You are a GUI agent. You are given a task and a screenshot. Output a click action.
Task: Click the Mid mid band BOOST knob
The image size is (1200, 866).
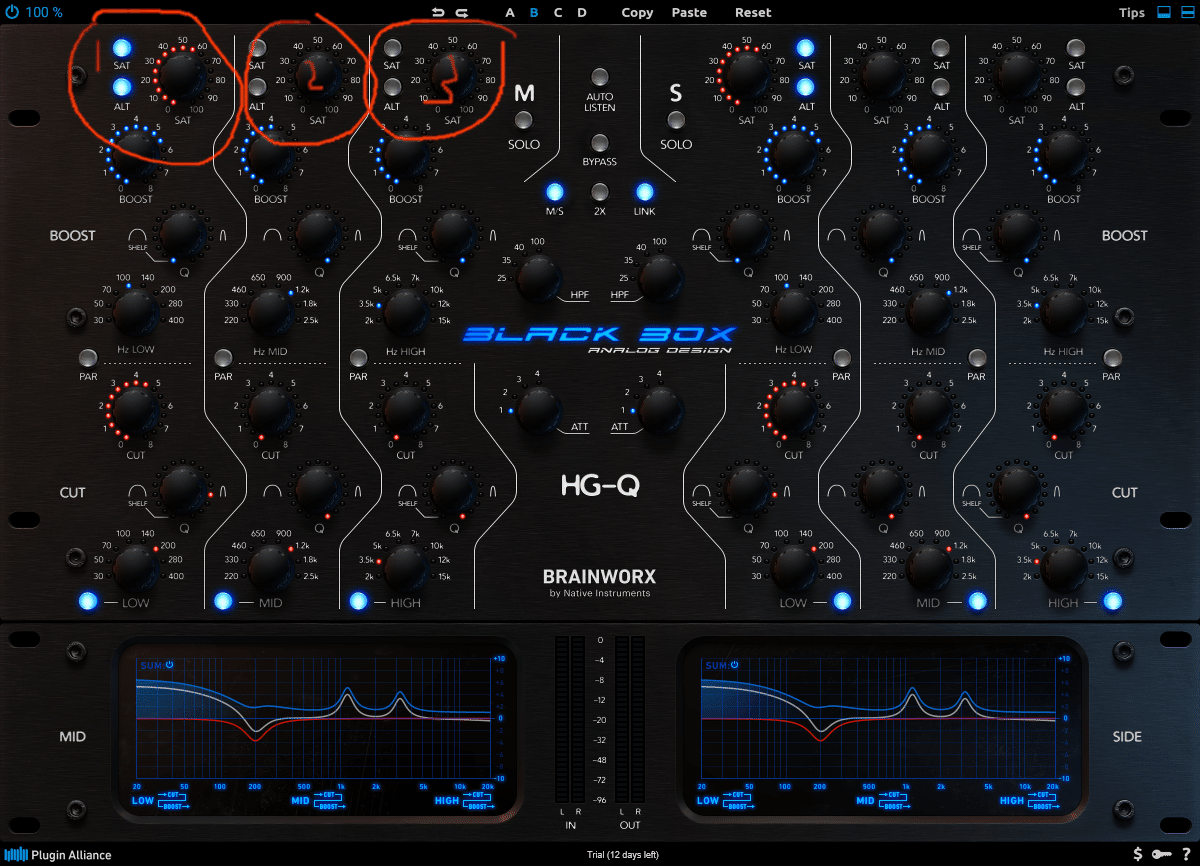click(x=270, y=153)
